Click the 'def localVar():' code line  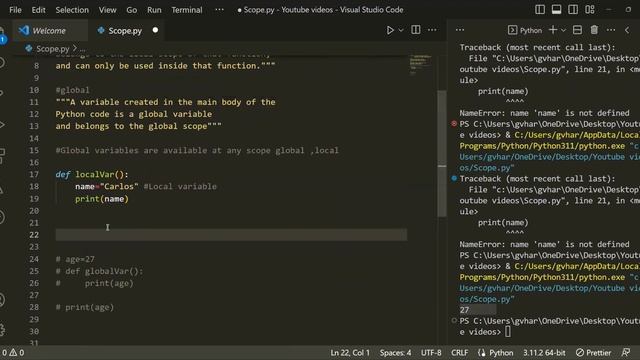(92, 175)
